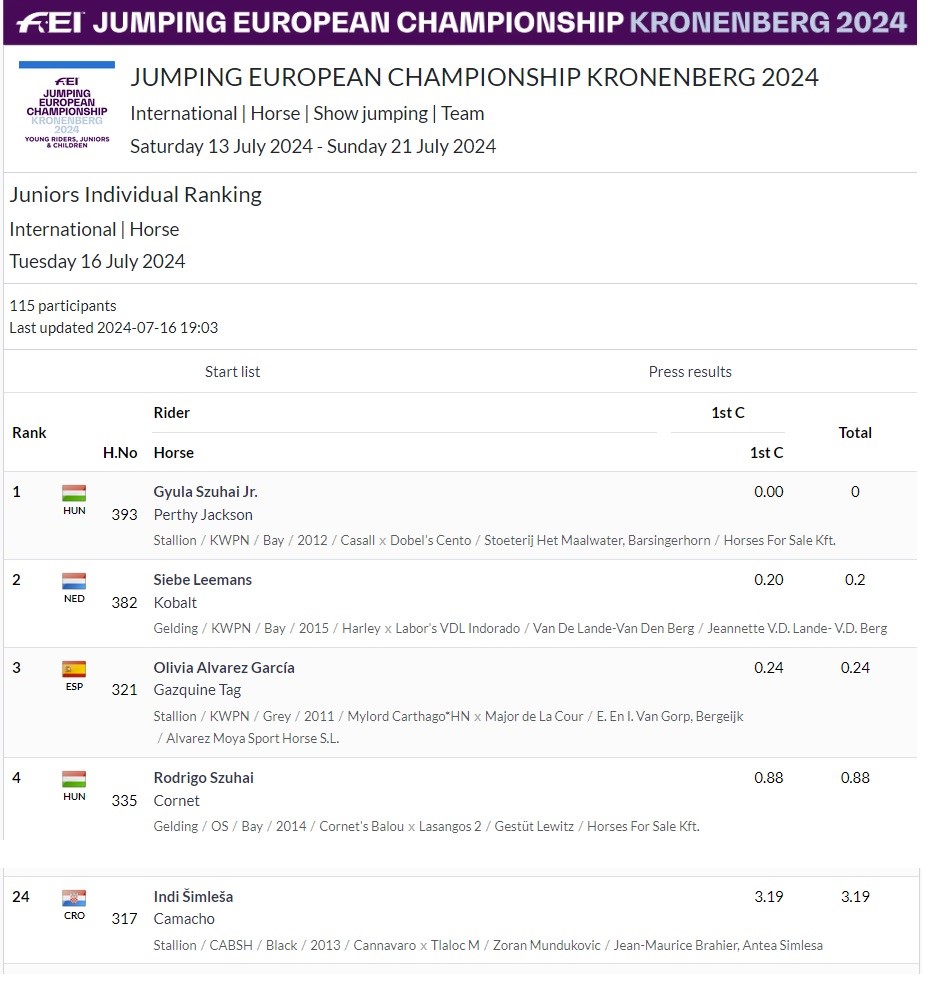Click the Rank column header
The width and height of the screenshot is (928, 990).
[x=29, y=433]
